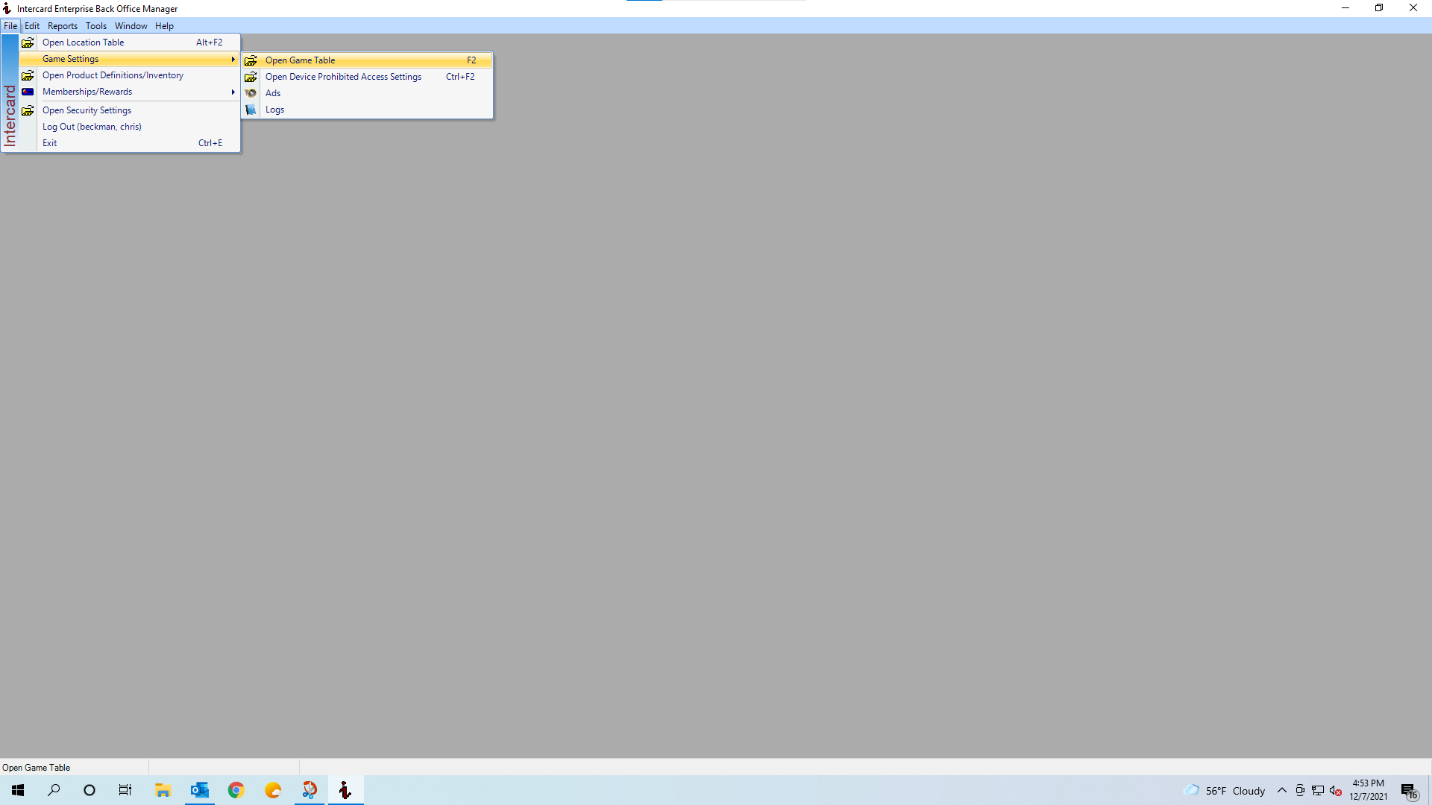Select Logs in Game Settings submenu
1432x805 pixels.
[x=367, y=110]
